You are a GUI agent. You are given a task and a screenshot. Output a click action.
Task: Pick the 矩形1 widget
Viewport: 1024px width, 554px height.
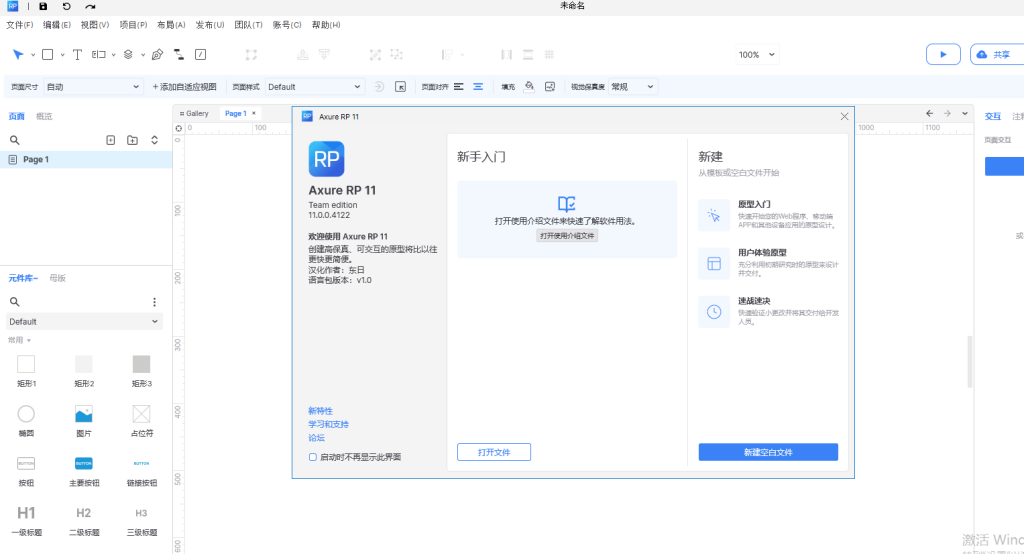(x=26, y=370)
